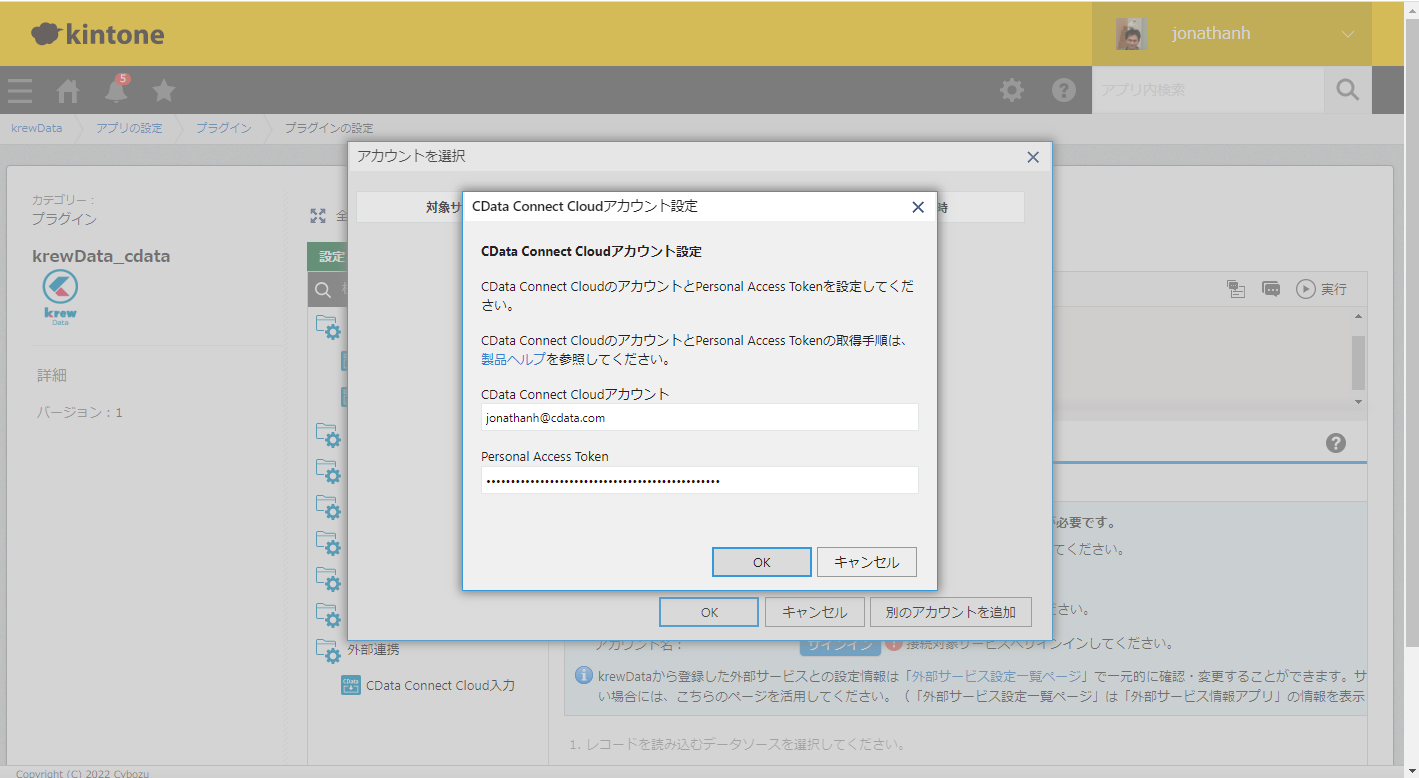
Task: Edit the CData Connect Cloud account field
Action: click(699, 418)
